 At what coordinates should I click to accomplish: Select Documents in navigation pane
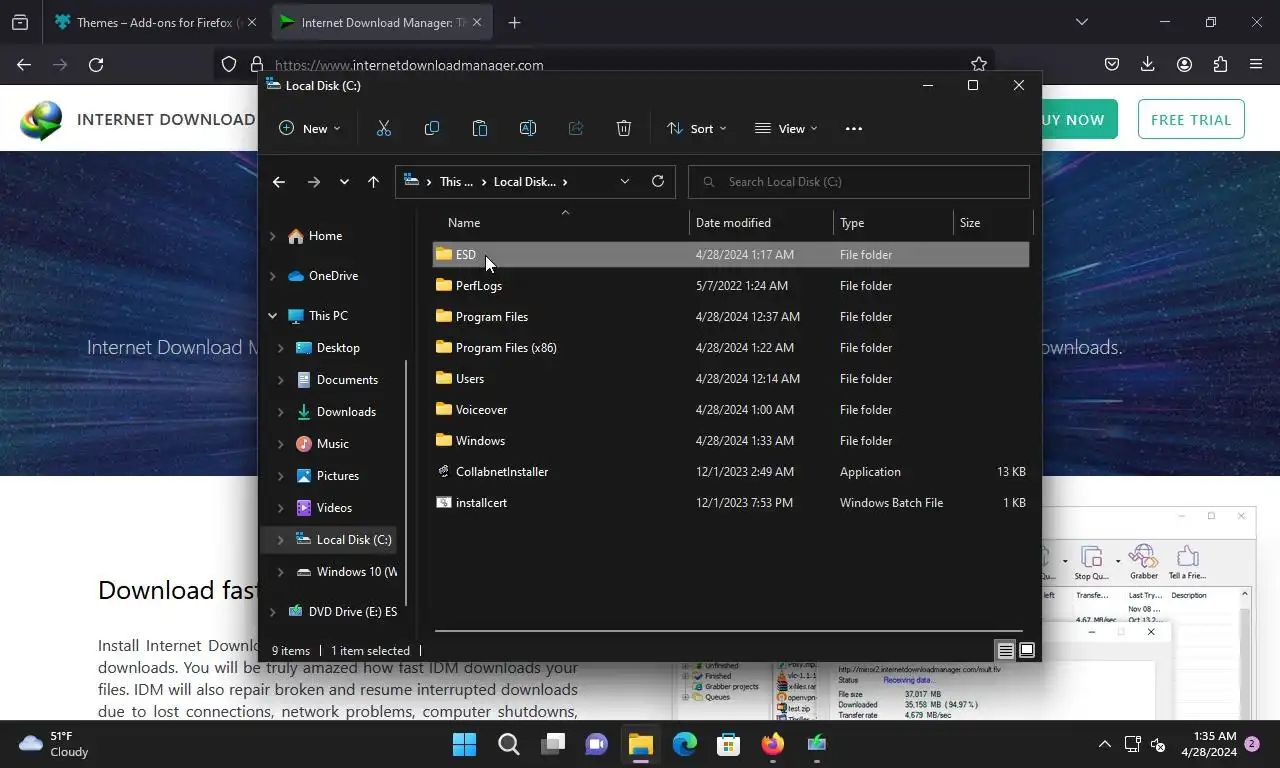click(347, 380)
